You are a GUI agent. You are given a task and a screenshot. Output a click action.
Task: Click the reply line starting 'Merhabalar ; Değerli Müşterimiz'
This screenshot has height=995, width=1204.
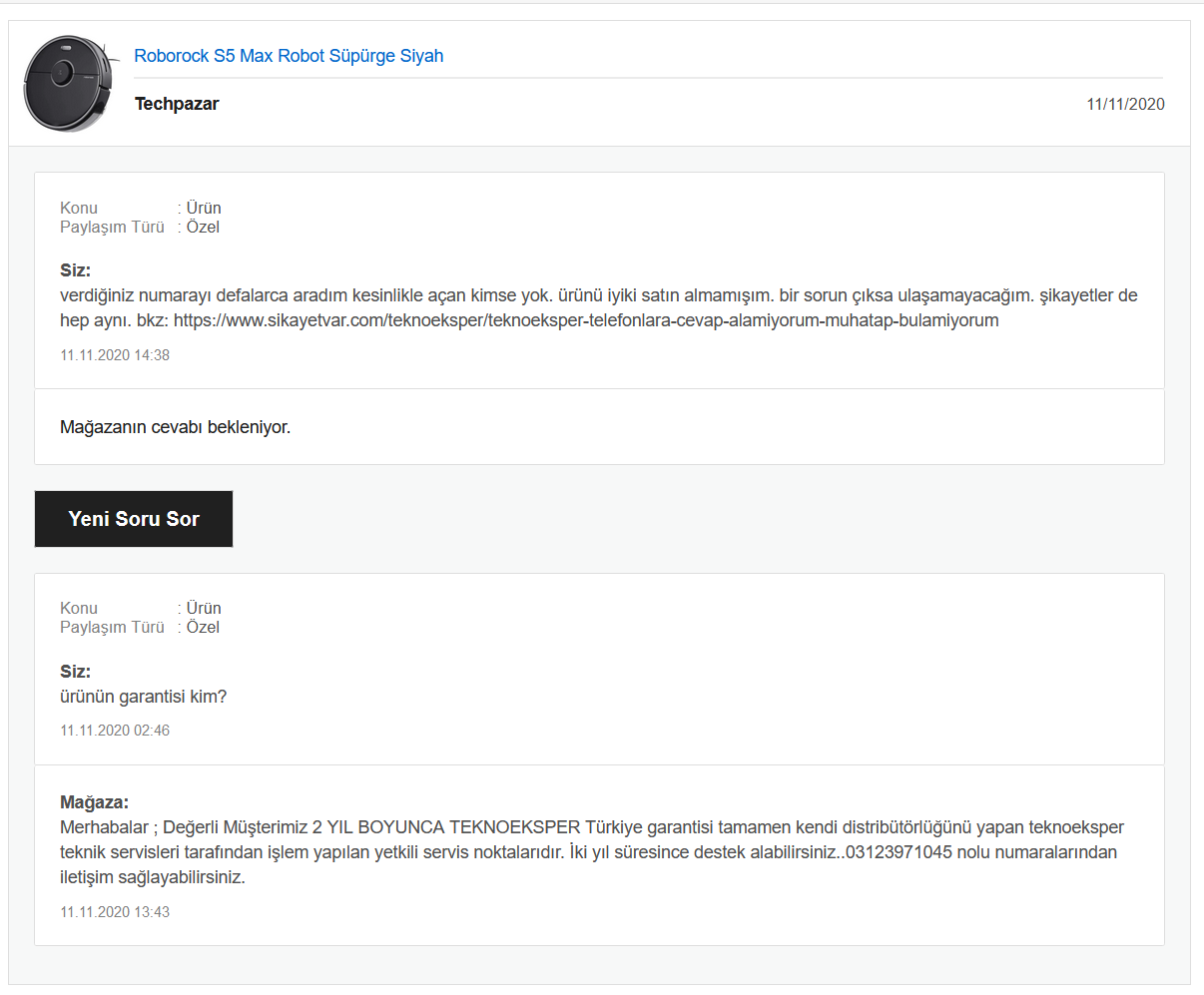pos(592,827)
